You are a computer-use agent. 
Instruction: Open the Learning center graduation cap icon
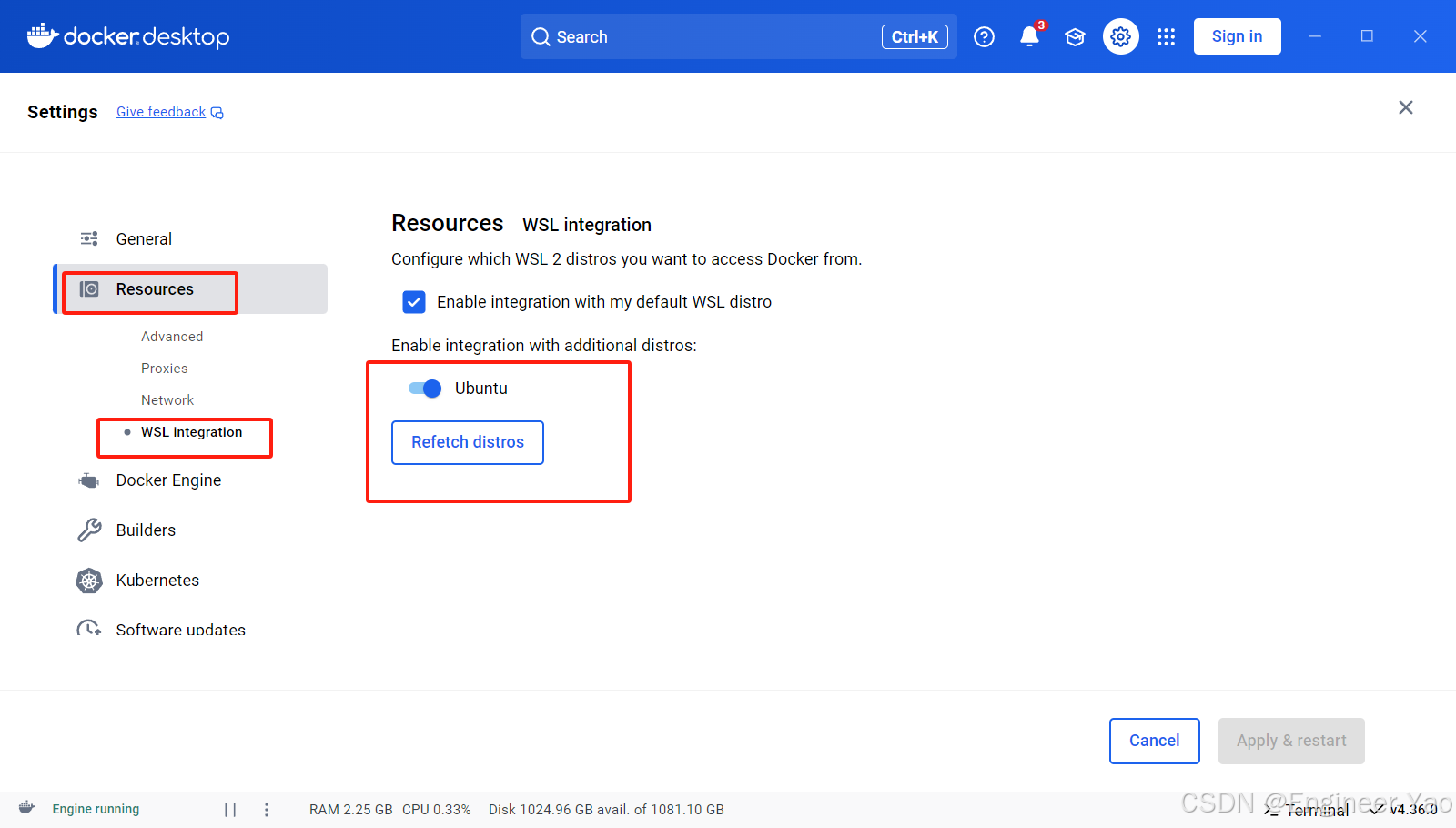(1075, 36)
